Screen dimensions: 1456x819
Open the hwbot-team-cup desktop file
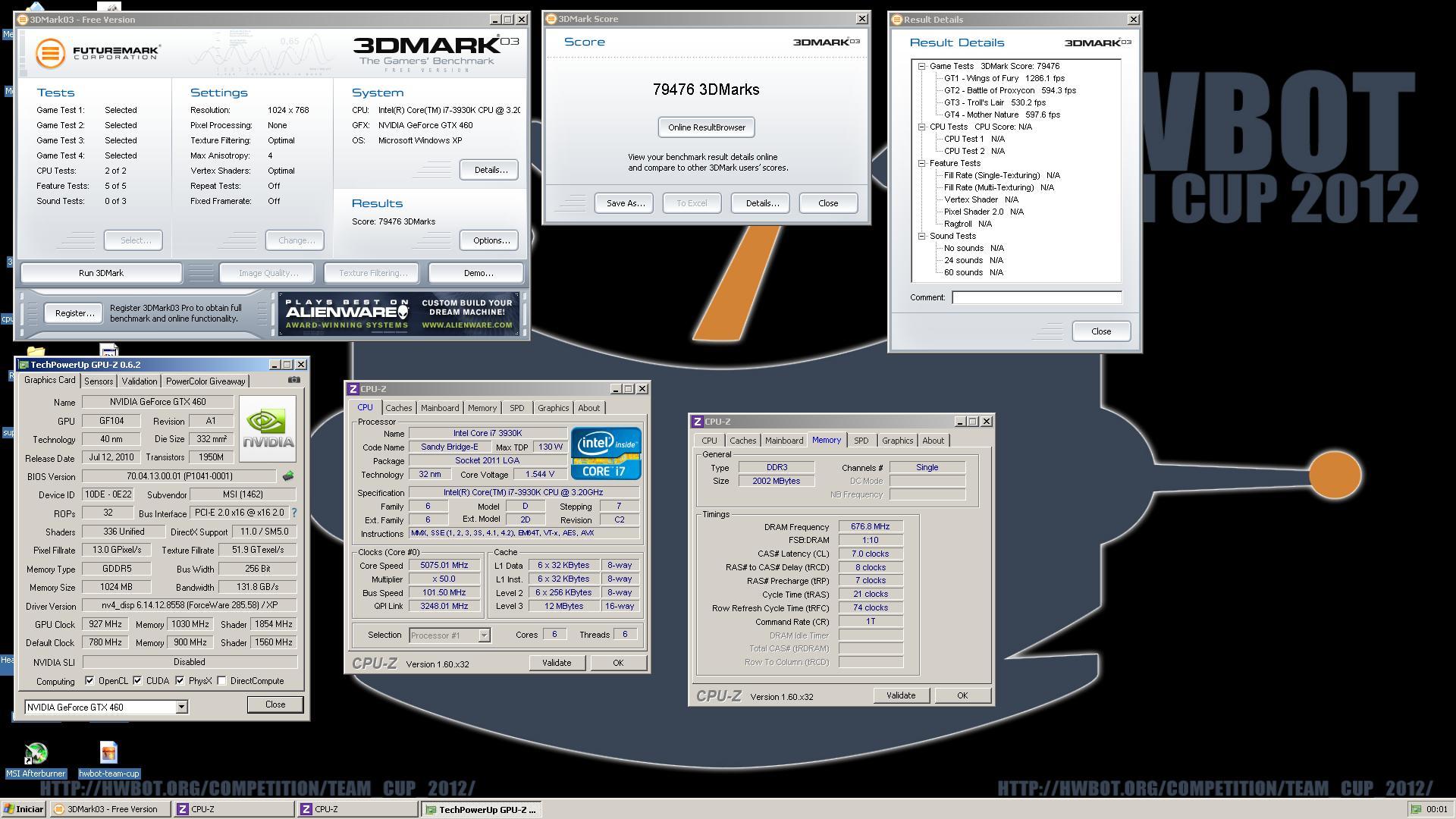[108, 761]
